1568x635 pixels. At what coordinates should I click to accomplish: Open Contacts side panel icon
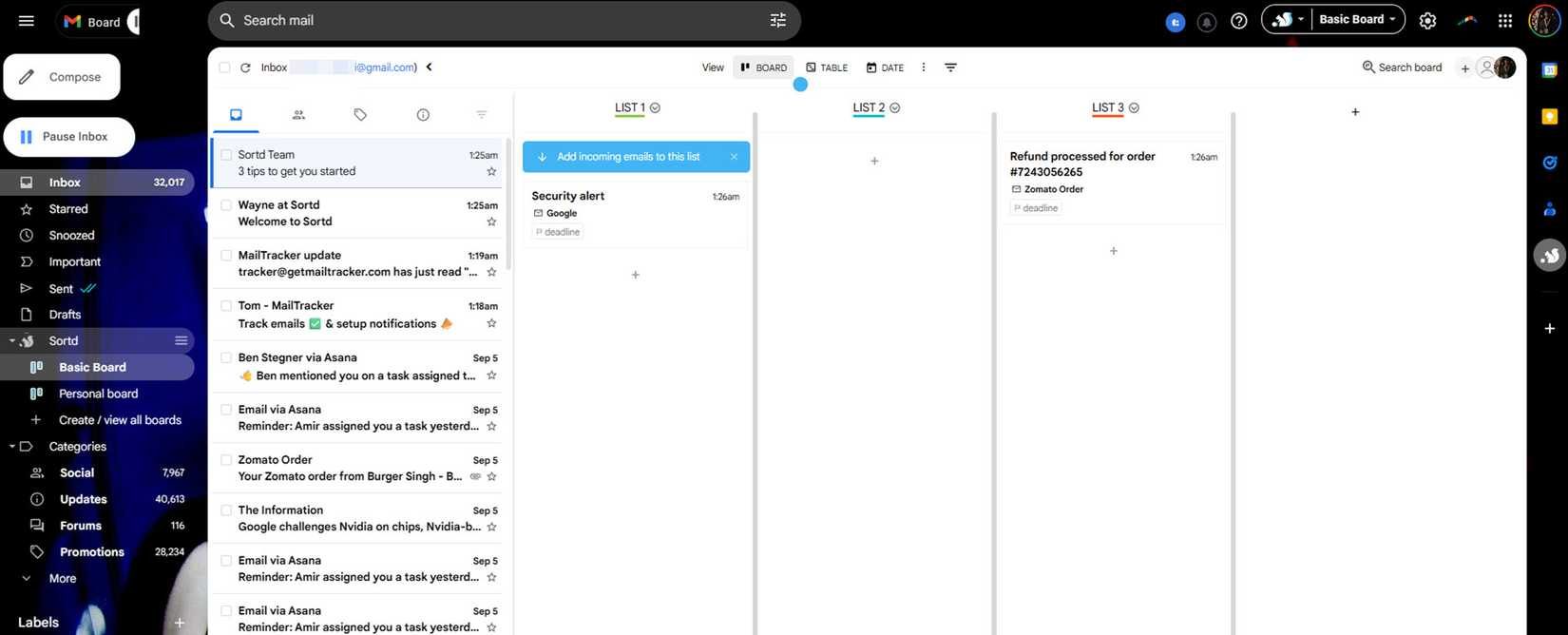(1549, 209)
